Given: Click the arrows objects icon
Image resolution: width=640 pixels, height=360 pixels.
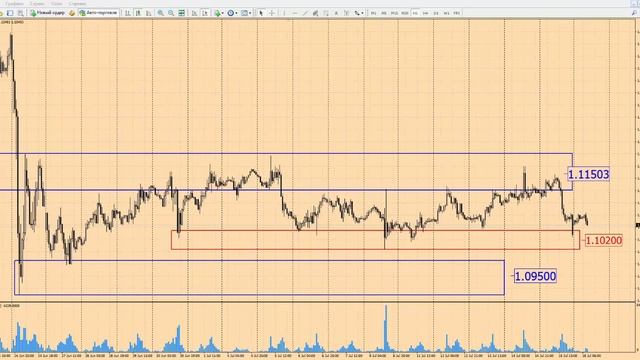Looking at the screenshot, I should 357,13.
